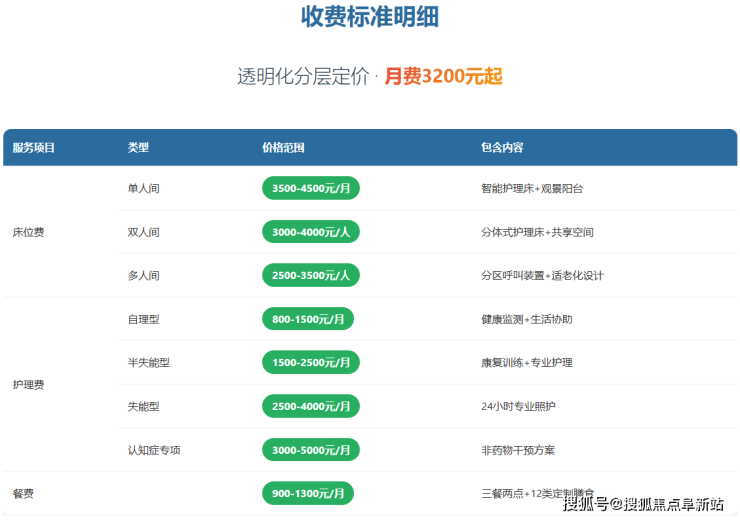Select the 包含内容 column header
Screen dimensions: 740x520
[x=502, y=148]
